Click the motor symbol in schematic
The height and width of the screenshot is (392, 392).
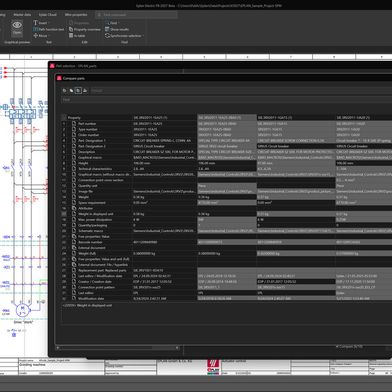[x=22, y=310]
